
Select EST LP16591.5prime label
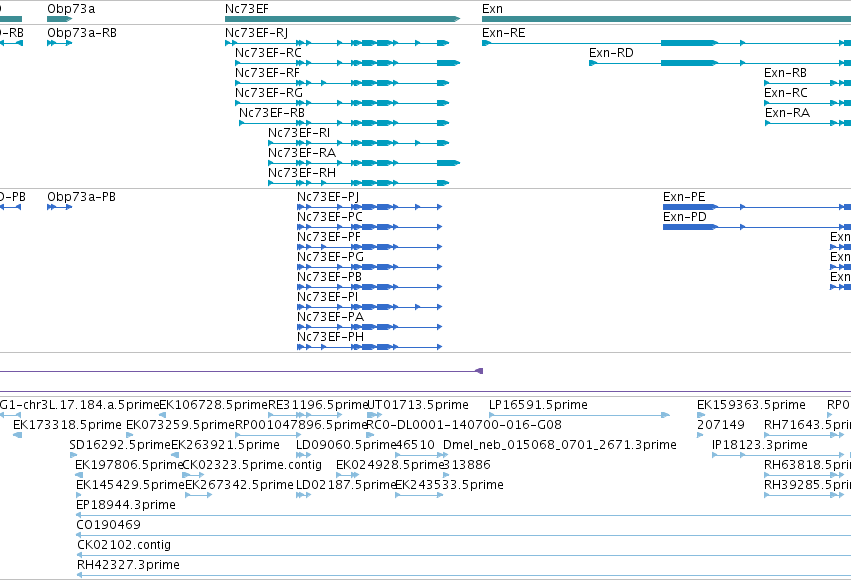tap(538, 405)
